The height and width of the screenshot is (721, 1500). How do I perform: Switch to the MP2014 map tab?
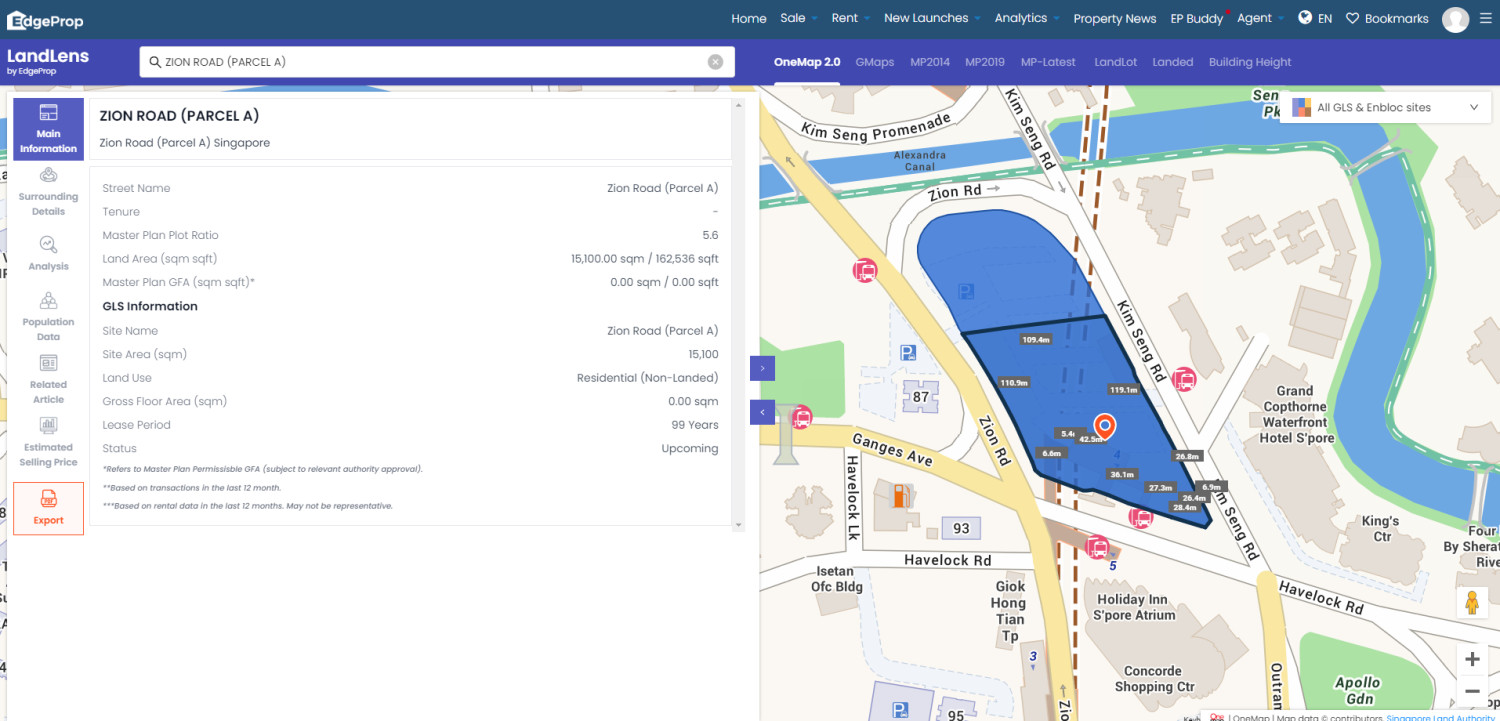[x=930, y=62]
